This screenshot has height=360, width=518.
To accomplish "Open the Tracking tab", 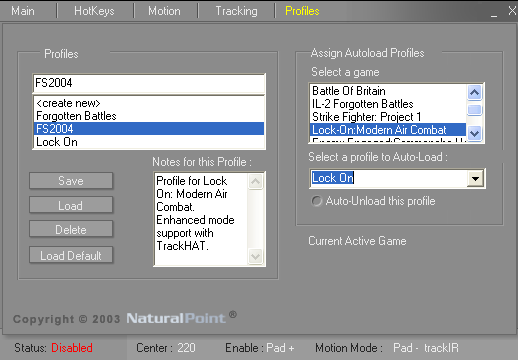I will coord(236,11).
